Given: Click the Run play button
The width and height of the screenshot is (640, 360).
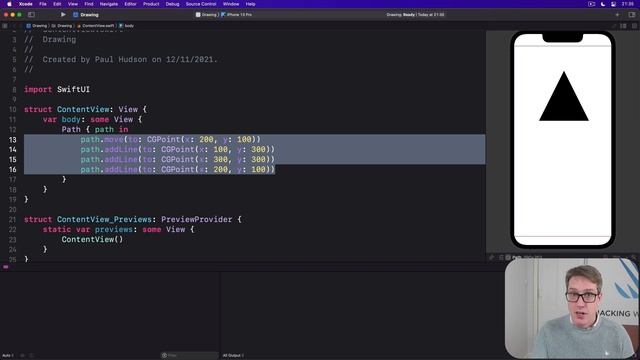Looking at the screenshot, I should click(x=63, y=15).
